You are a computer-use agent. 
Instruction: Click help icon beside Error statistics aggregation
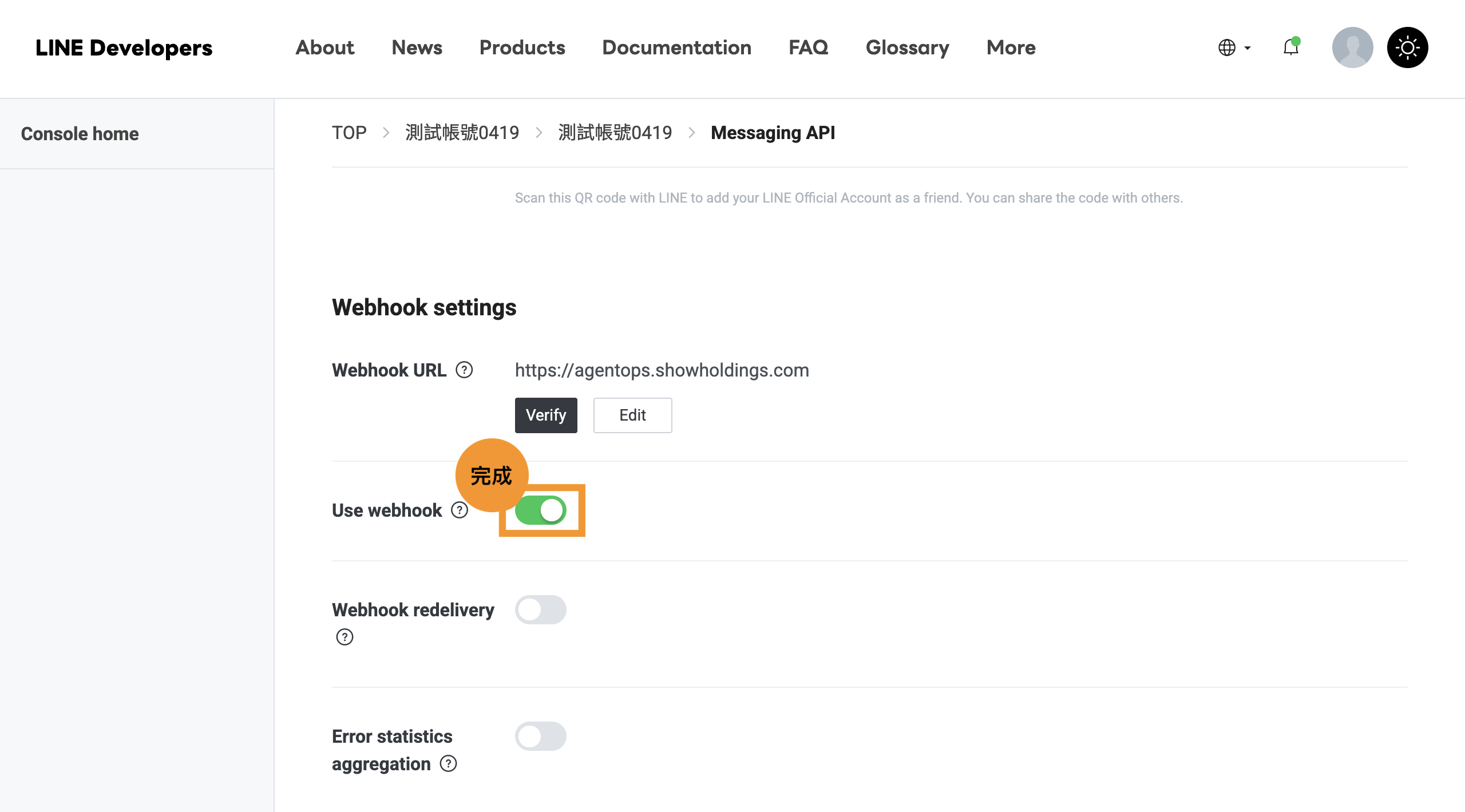(x=449, y=764)
